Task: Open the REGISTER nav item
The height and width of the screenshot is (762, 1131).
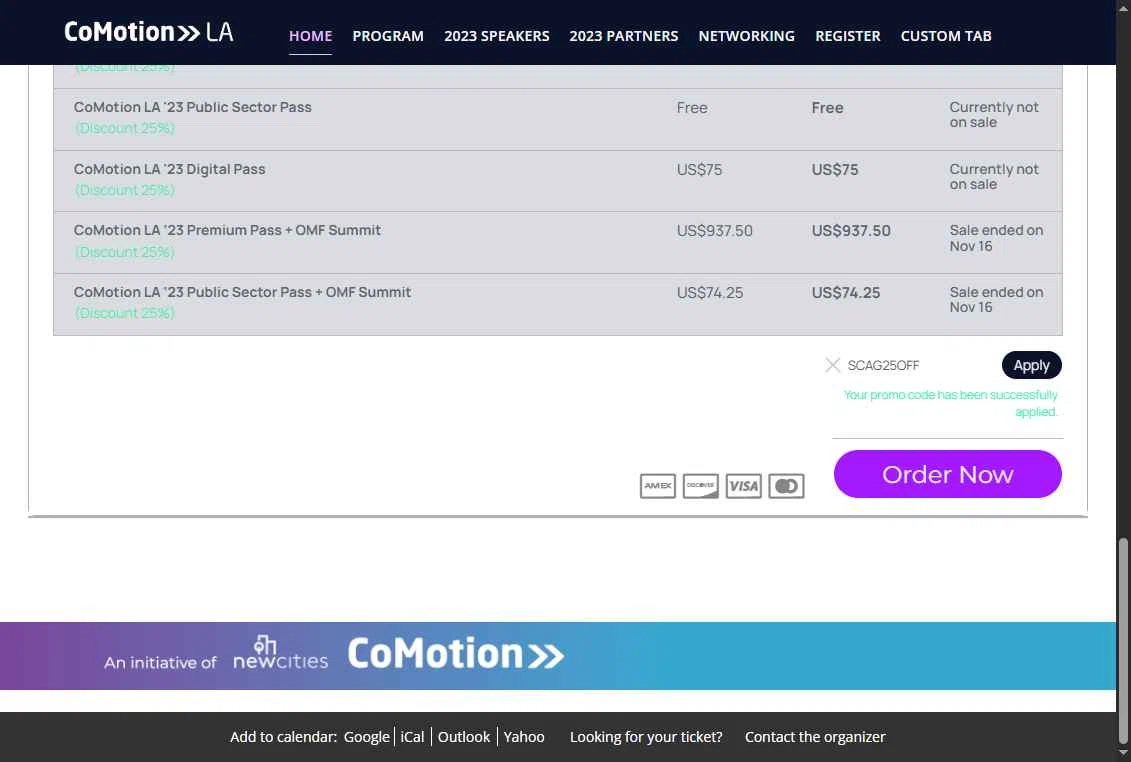Action: pos(848,36)
